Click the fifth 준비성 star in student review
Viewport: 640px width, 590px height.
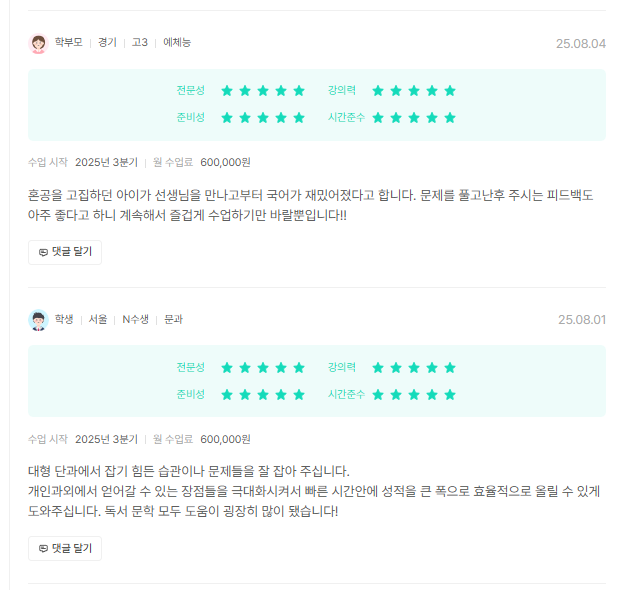tap(298, 394)
